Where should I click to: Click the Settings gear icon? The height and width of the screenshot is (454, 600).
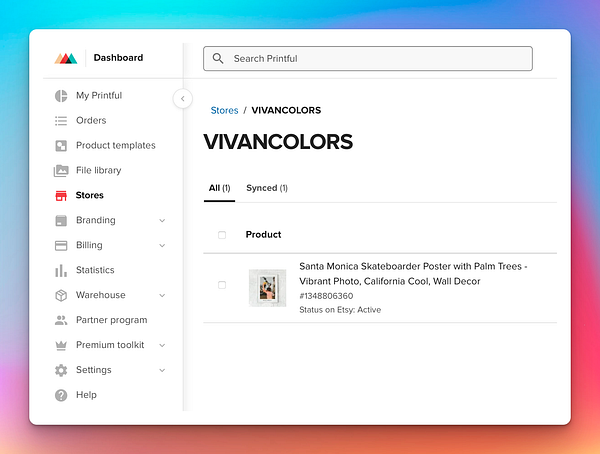[x=61, y=370]
